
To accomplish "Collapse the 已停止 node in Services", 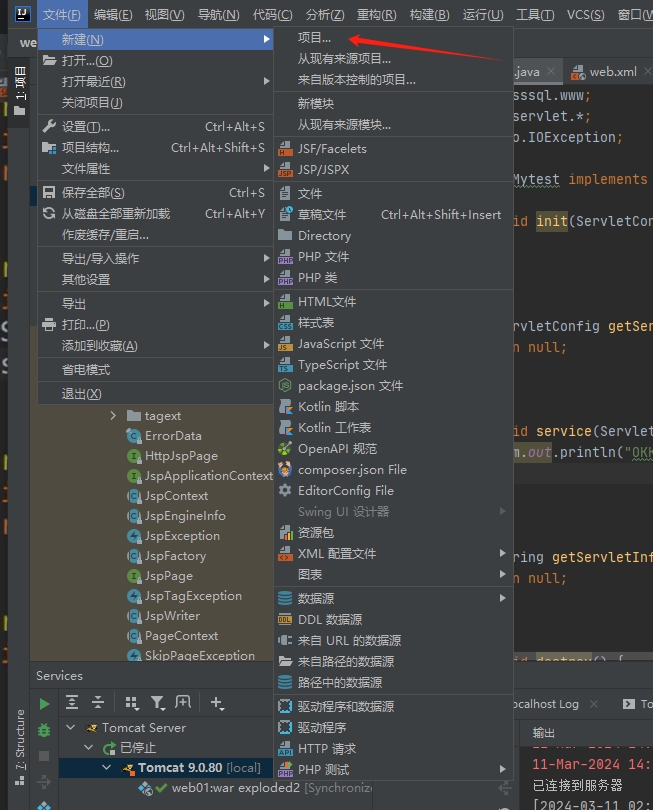I will pos(88,747).
